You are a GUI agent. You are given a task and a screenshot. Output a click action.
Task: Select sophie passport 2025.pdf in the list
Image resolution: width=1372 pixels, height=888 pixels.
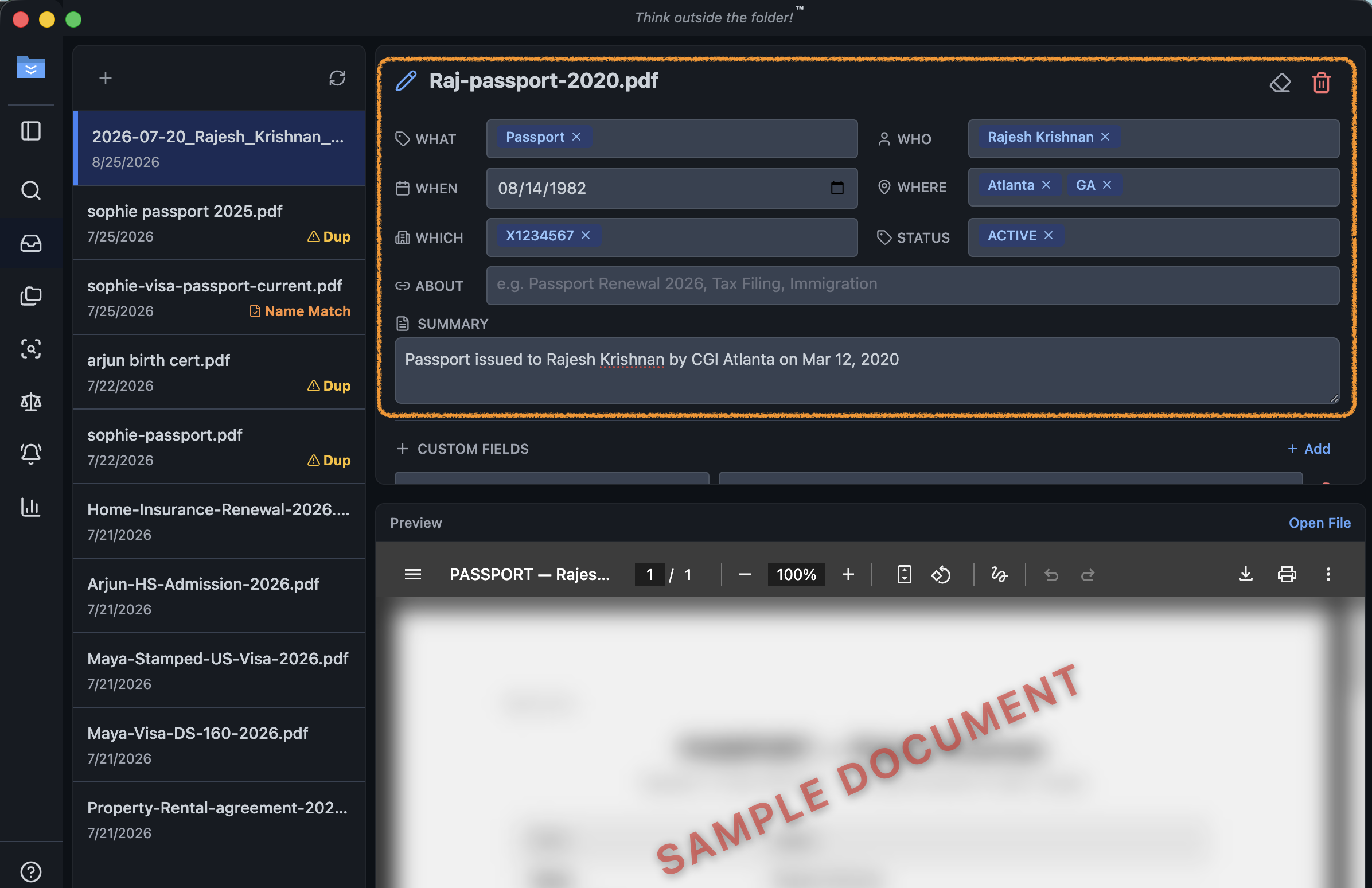click(x=219, y=223)
